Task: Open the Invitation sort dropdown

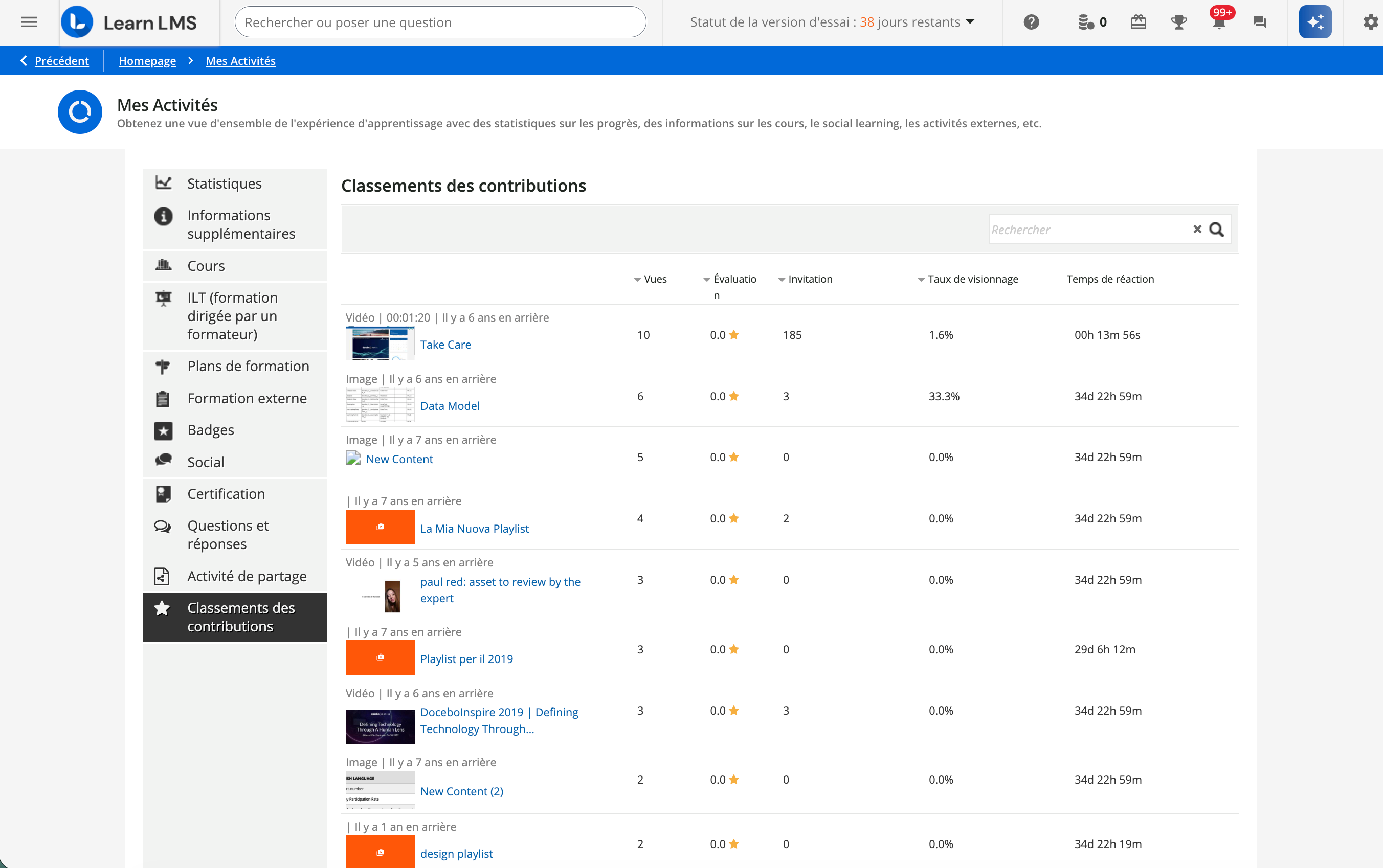Action: pos(781,279)
